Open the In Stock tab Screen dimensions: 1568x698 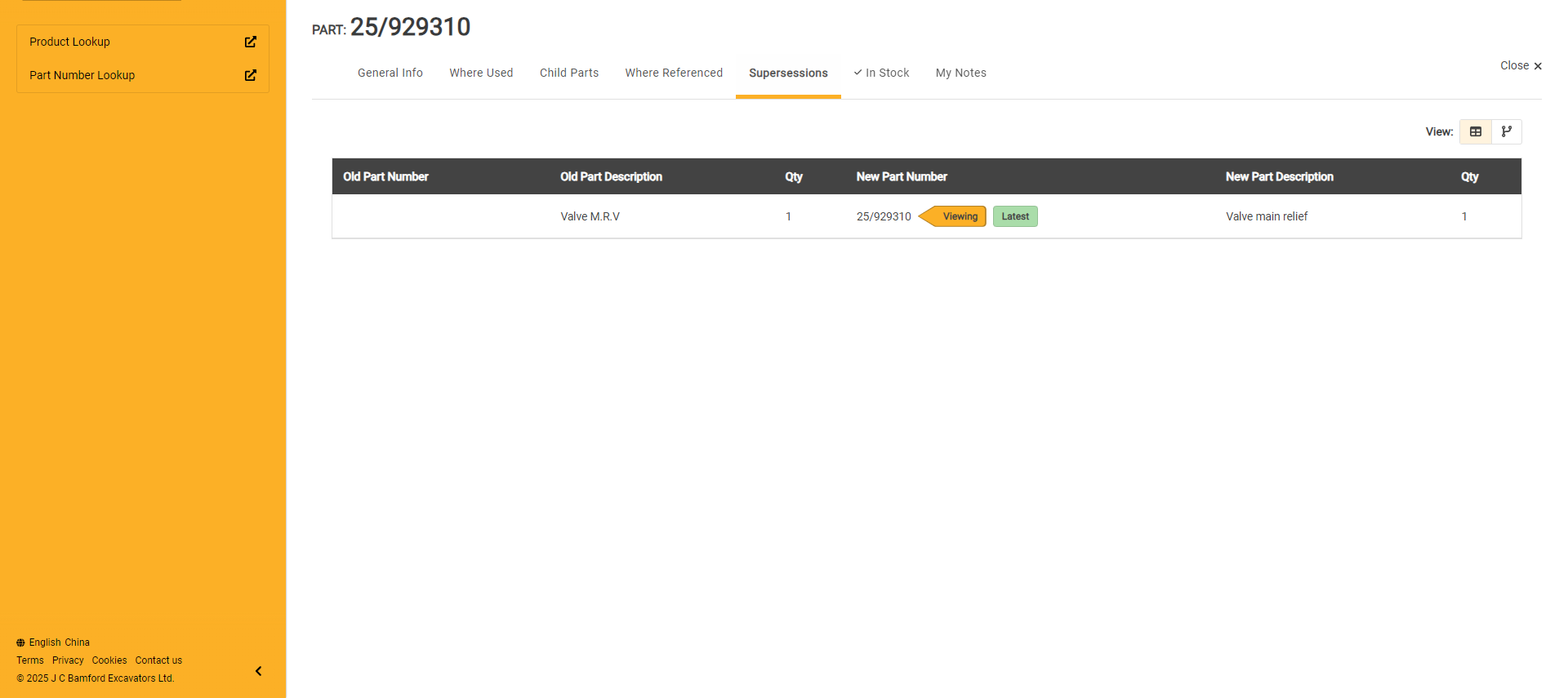(x=881, y=73)
